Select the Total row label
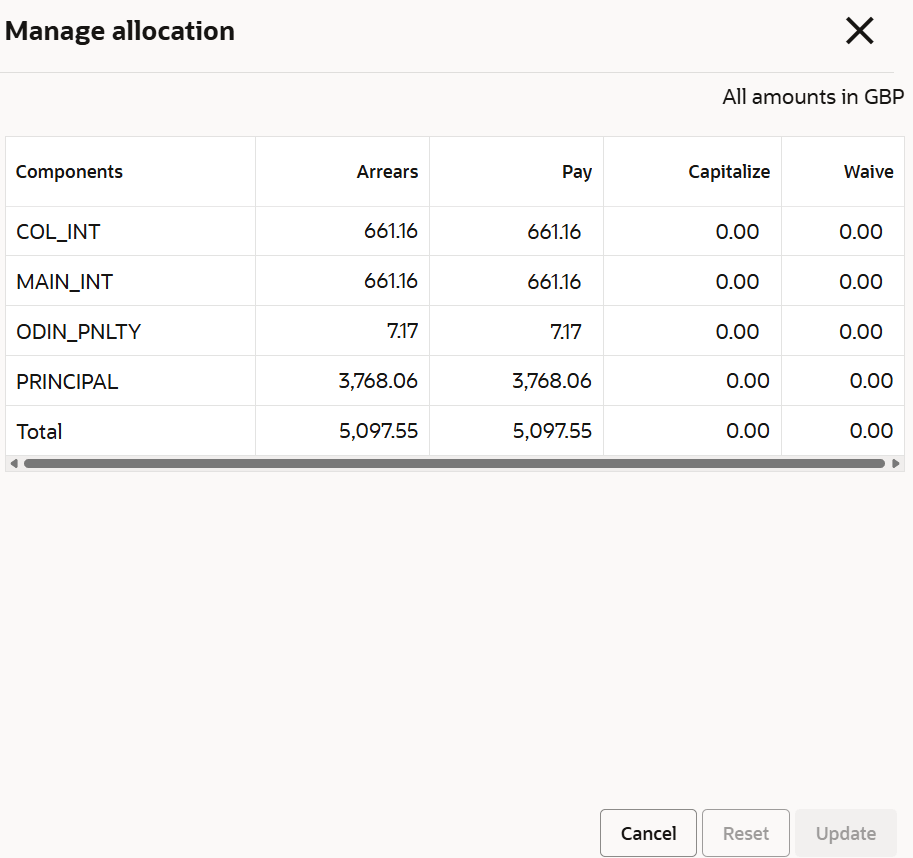The height and width of the screenshot is (858, 913). click(40, 432)
